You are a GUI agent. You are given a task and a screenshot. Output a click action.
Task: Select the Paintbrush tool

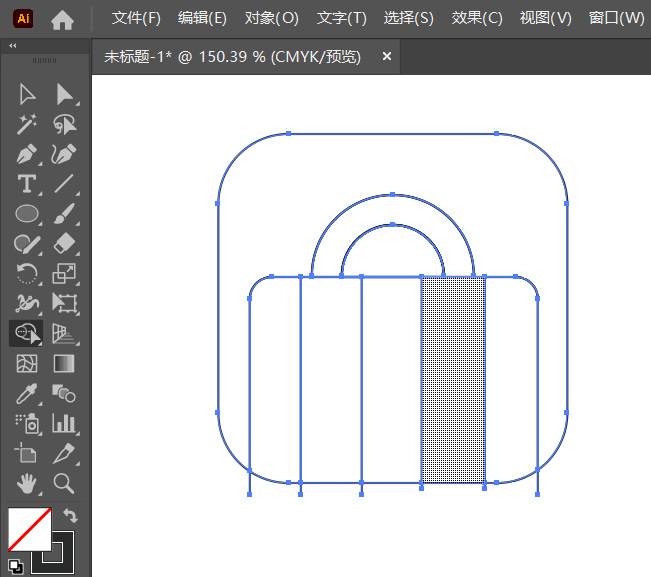pyautogui.click(x=64, y=214)
